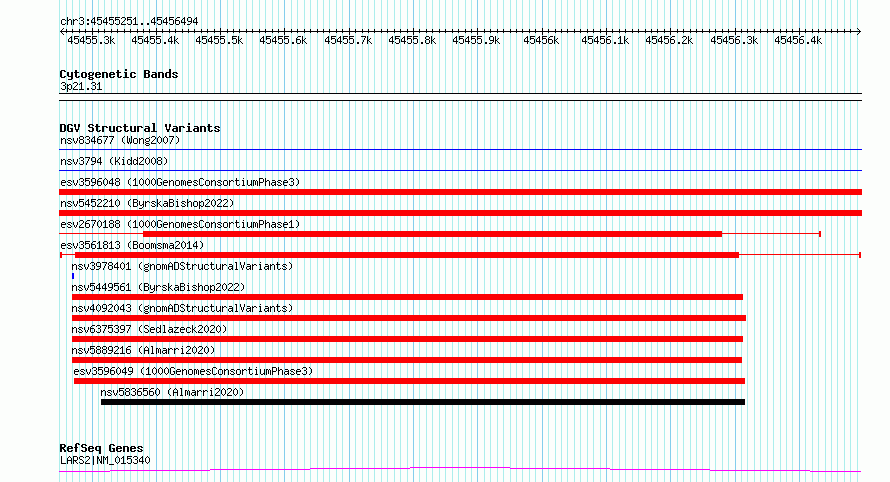Click the blue line for nsv3794

coord(460,170)
